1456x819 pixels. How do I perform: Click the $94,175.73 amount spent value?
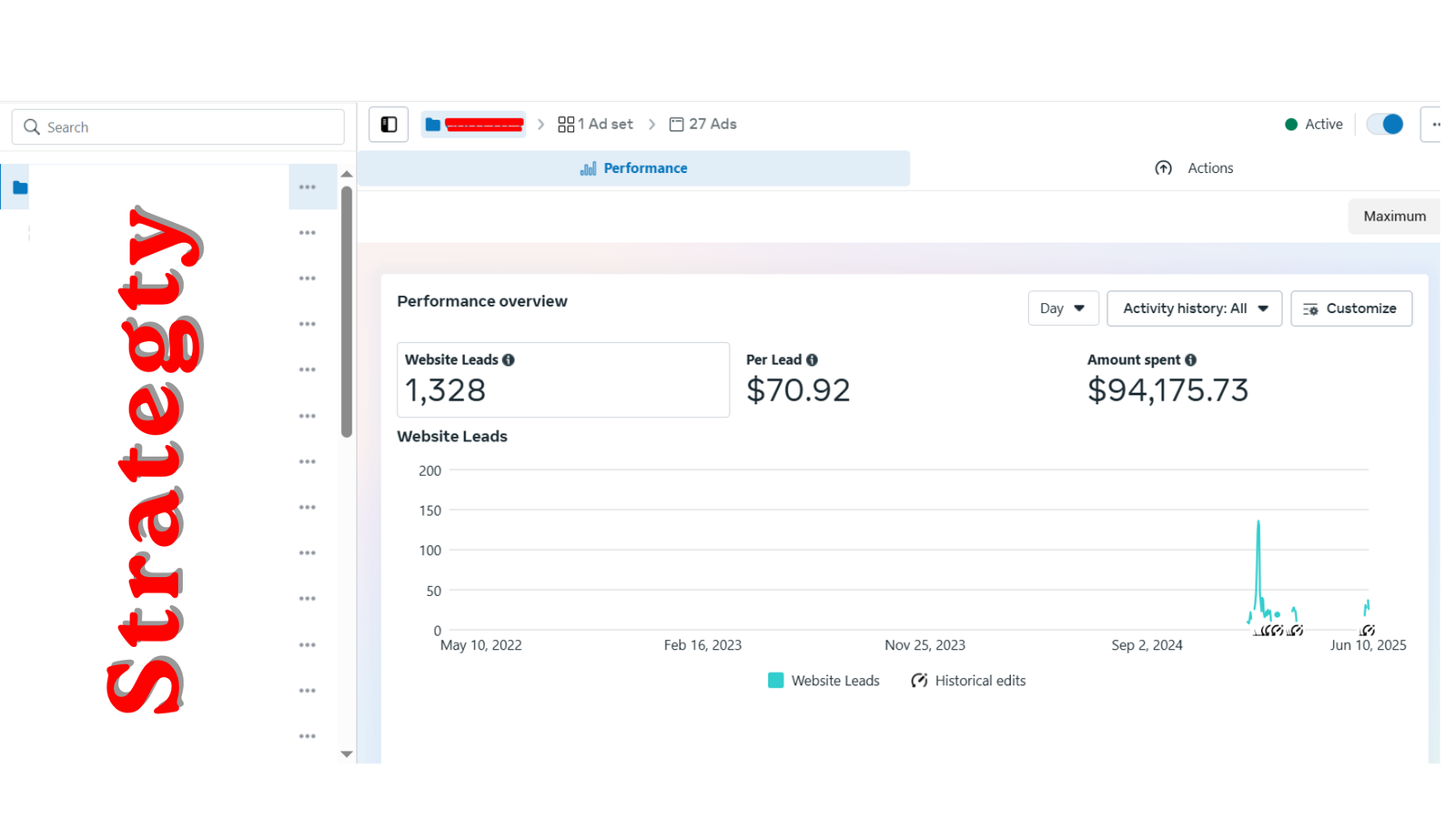point(1168,390)
